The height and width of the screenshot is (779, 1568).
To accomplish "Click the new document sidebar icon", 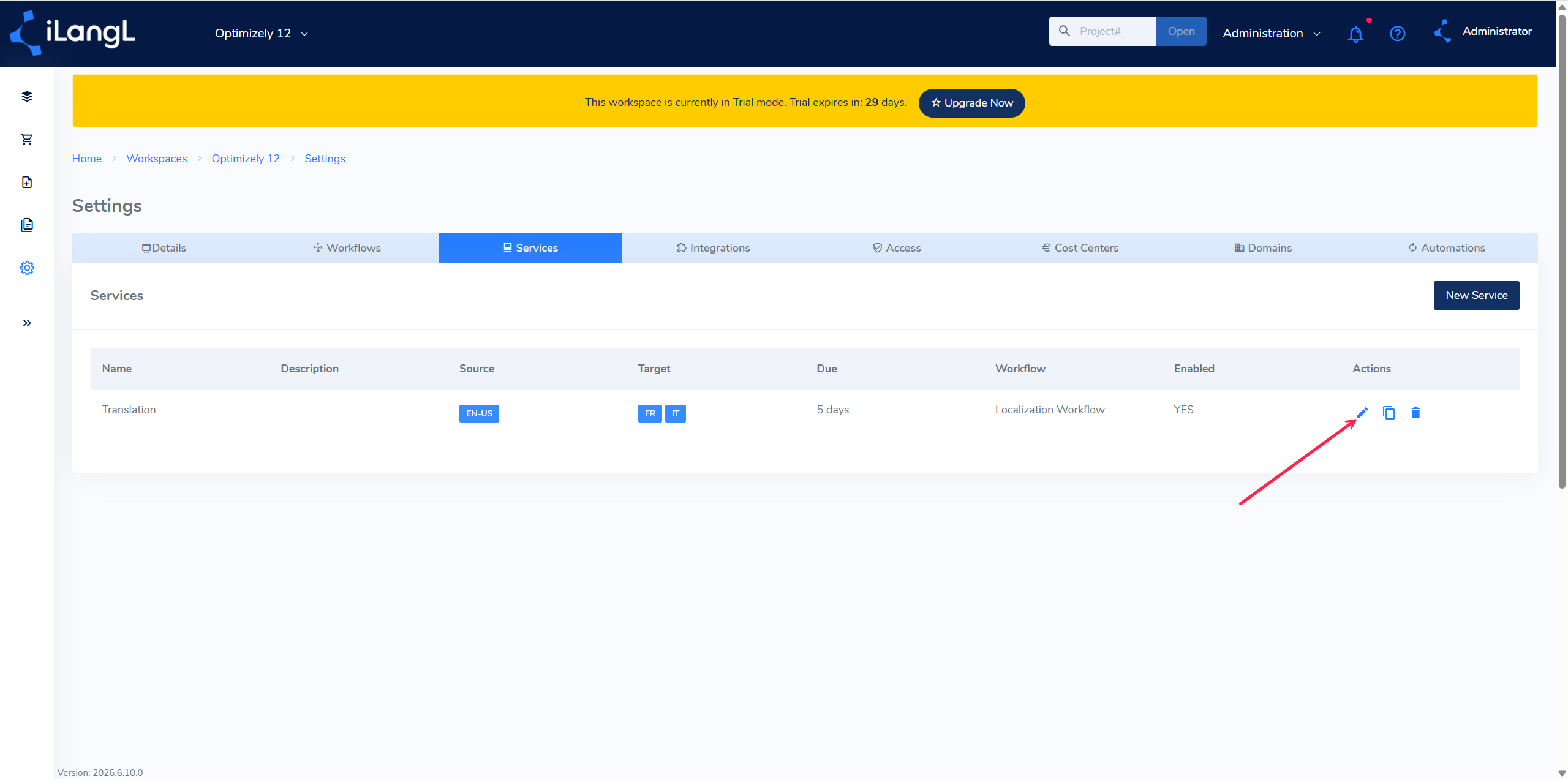I will 27,183.
